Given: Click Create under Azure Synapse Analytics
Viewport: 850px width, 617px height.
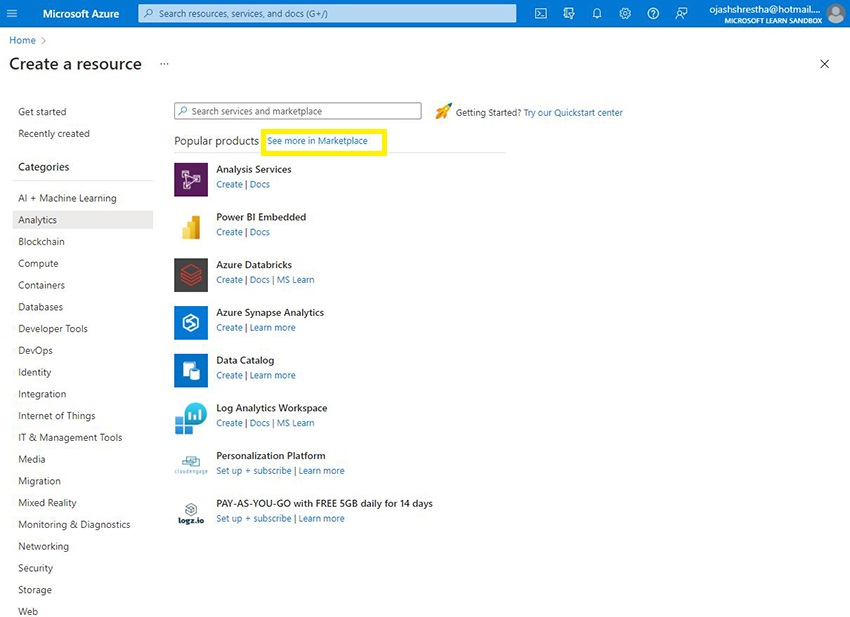Looking at the screenshot, I should 229,327.
